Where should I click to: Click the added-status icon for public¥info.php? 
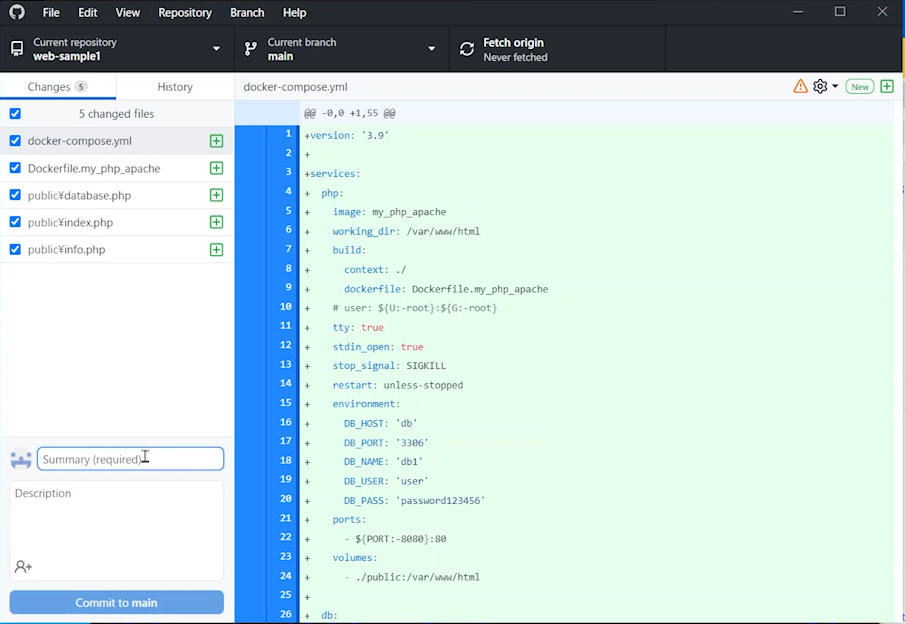(216, 249)
